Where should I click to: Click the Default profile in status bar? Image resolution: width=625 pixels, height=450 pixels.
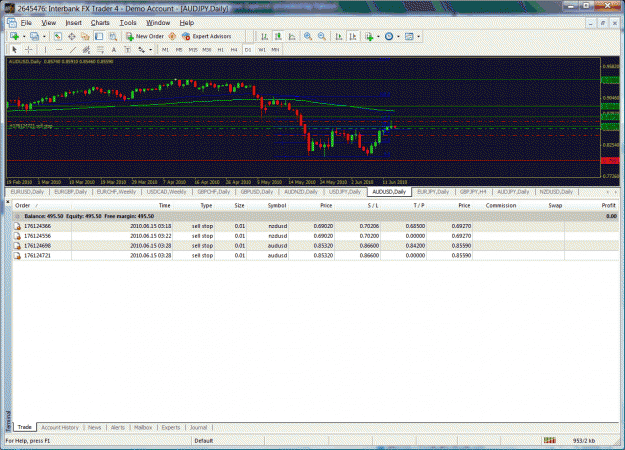click(x=204, y=441)
